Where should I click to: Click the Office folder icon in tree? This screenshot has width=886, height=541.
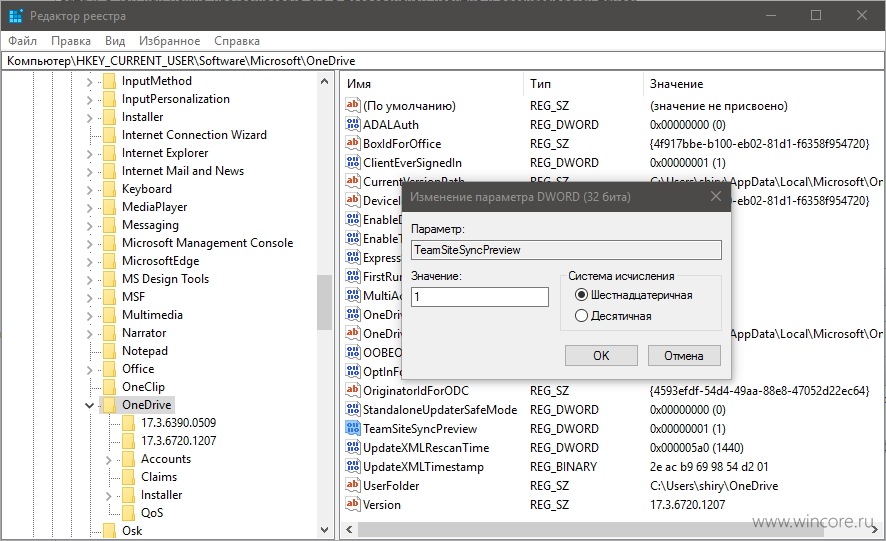(x=109, y=369)
